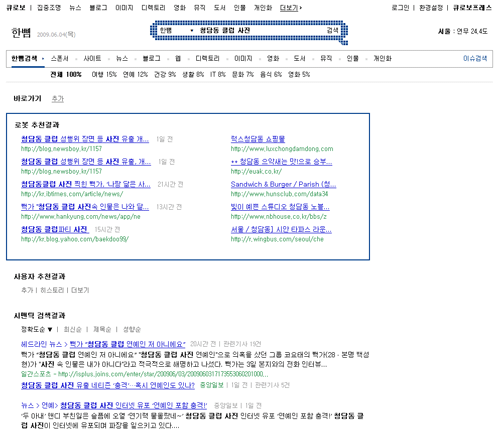Sort results by 제목순
This screenshot has width=500, height=432.
pyautogui.click(x=102, y=329)
